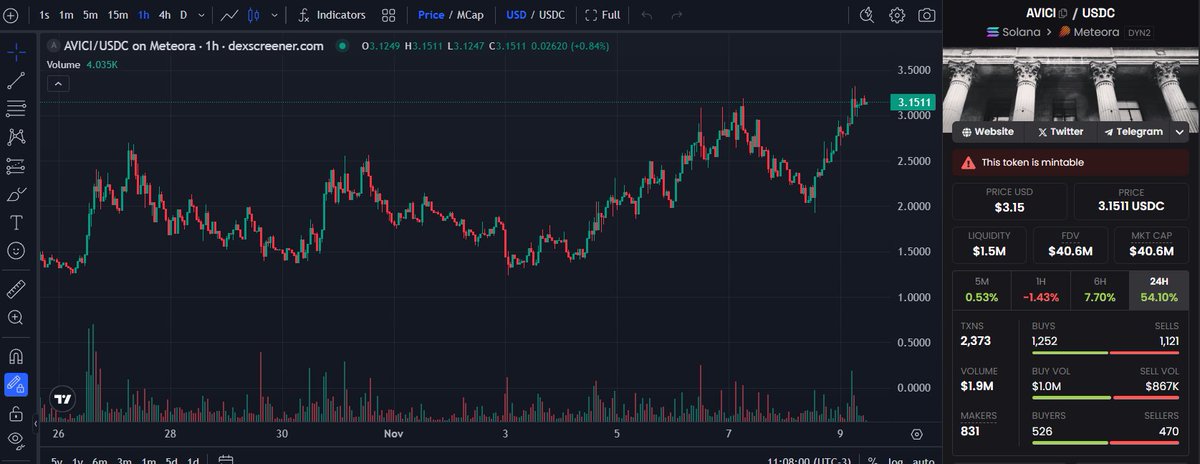
Task: Open the emoji icons tool
Action: pos(16,251)
